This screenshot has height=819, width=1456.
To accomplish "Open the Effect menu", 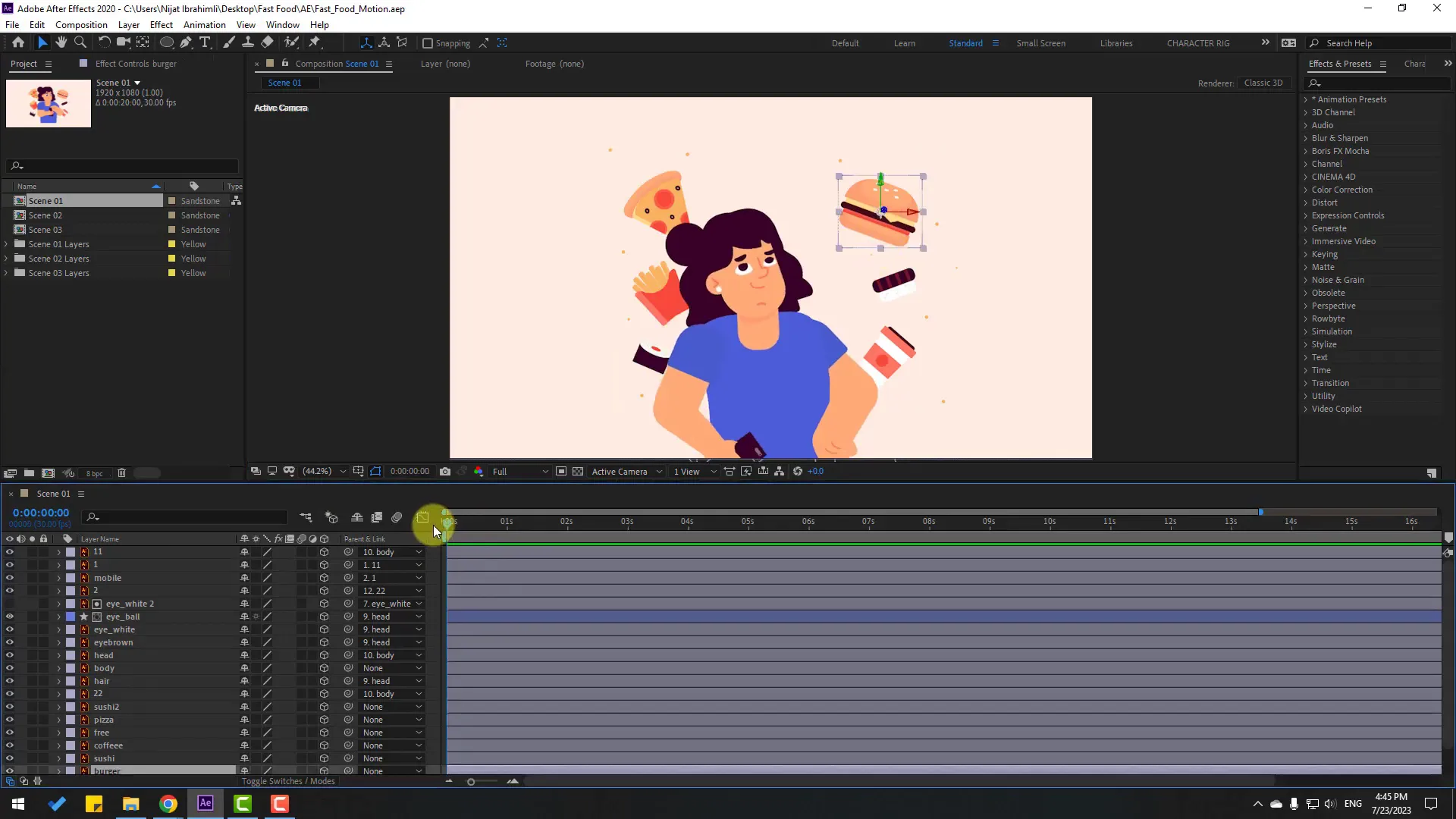I will pyautogui.click(x=161, y=24).
